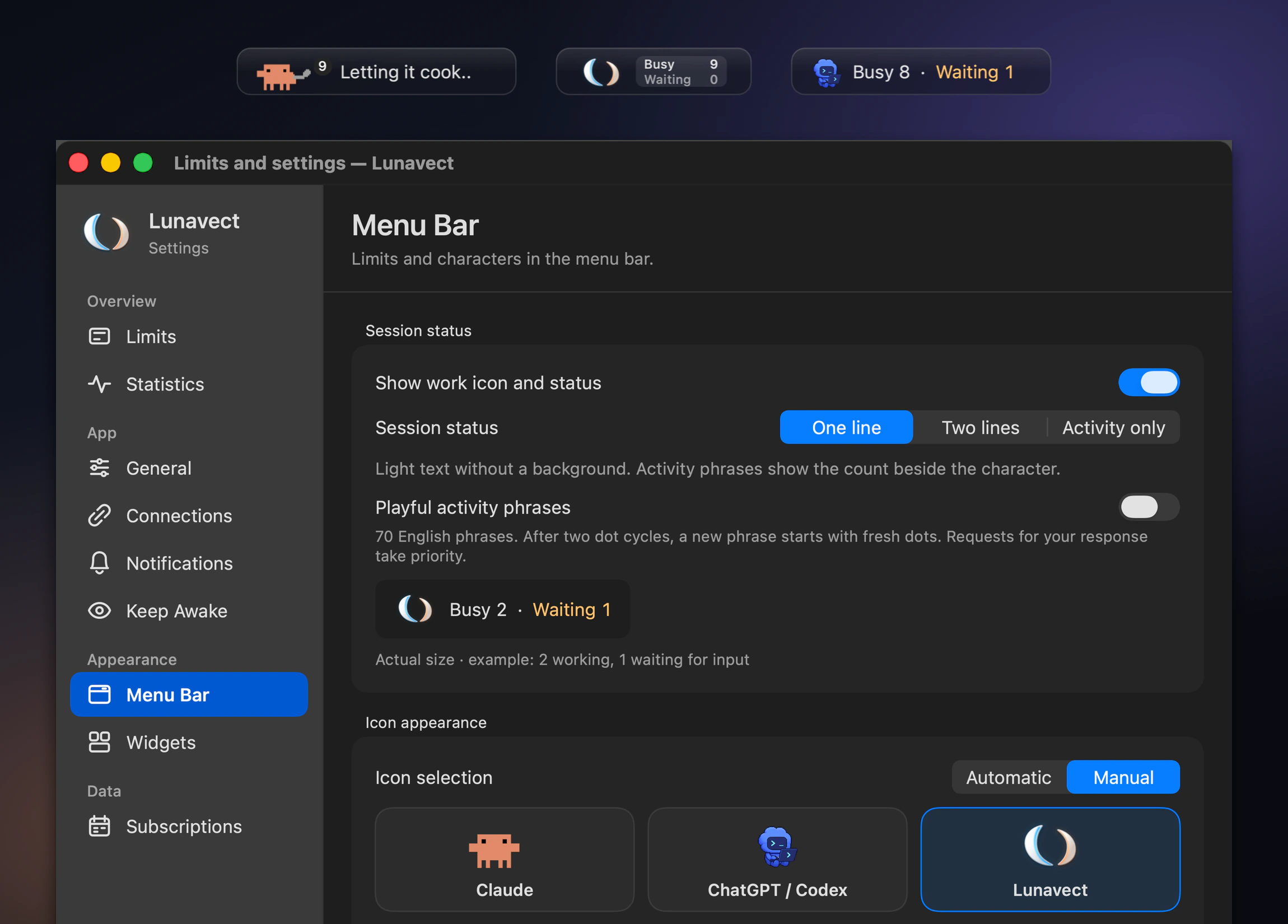Open Widgets label in sidebar
This screenshot has width=1288, height=924.
click(161, 742)
